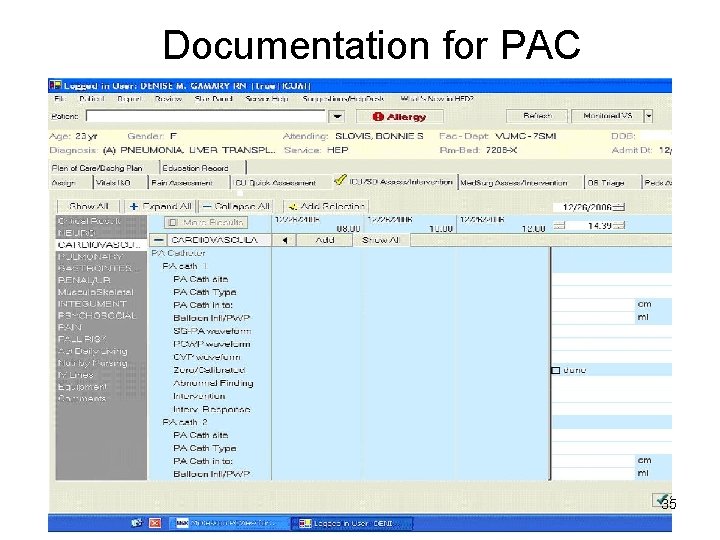Collapse the CARDIOVASCULAR section with minus button
Screen dimensions: 720x540
158,240
